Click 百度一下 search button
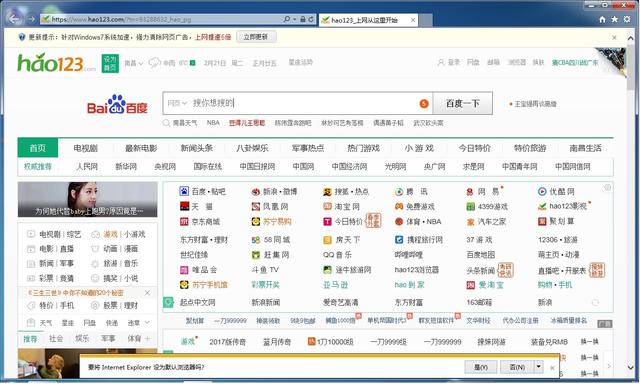640x384 pixels. [462, 103]
